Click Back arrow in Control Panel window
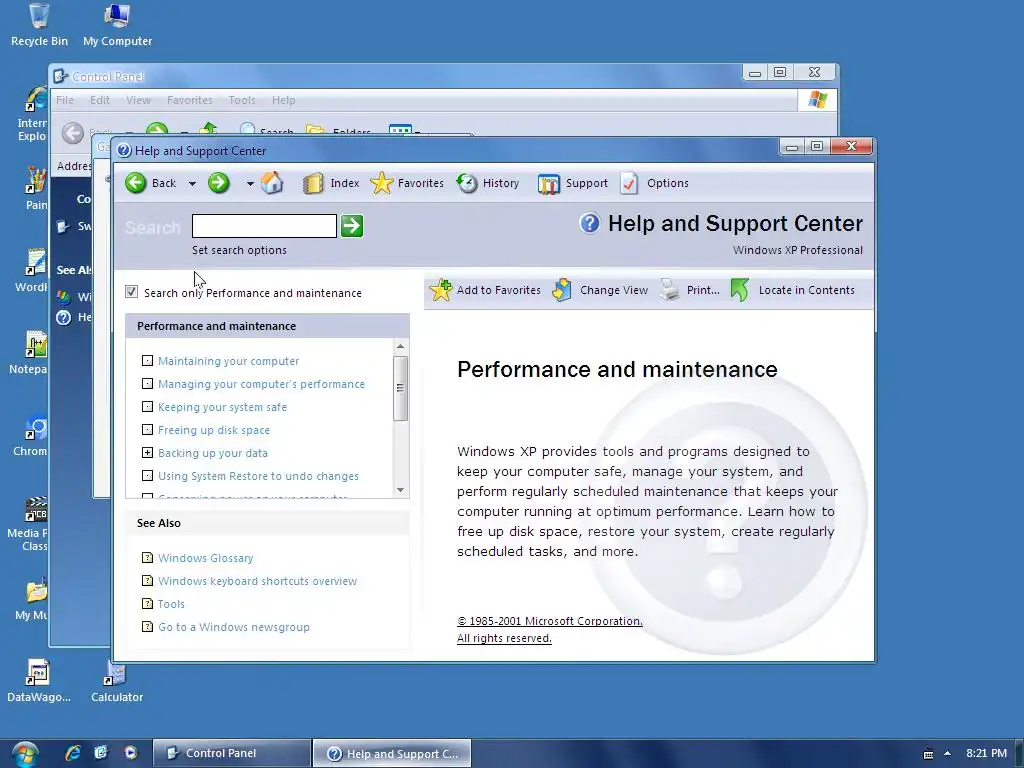This screenshot has height=768, width=1024. (73, 133)
